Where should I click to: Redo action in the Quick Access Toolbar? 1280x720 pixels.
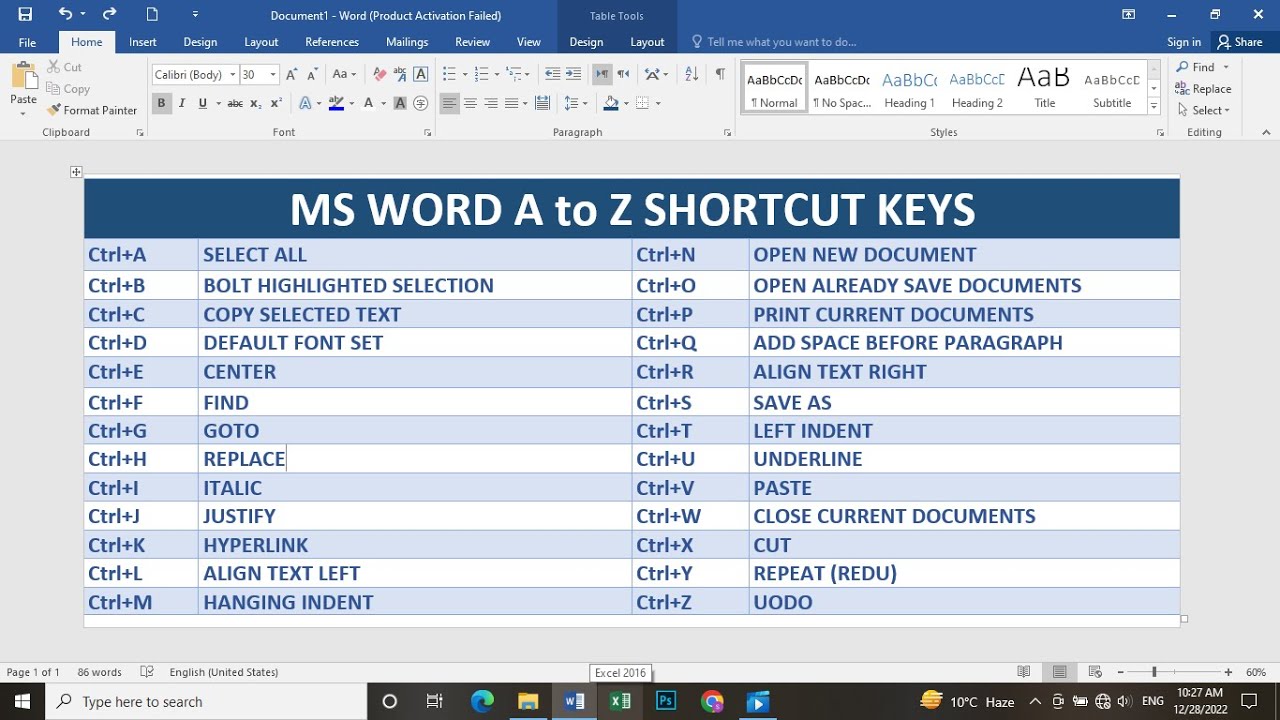(x=109, y=14)
